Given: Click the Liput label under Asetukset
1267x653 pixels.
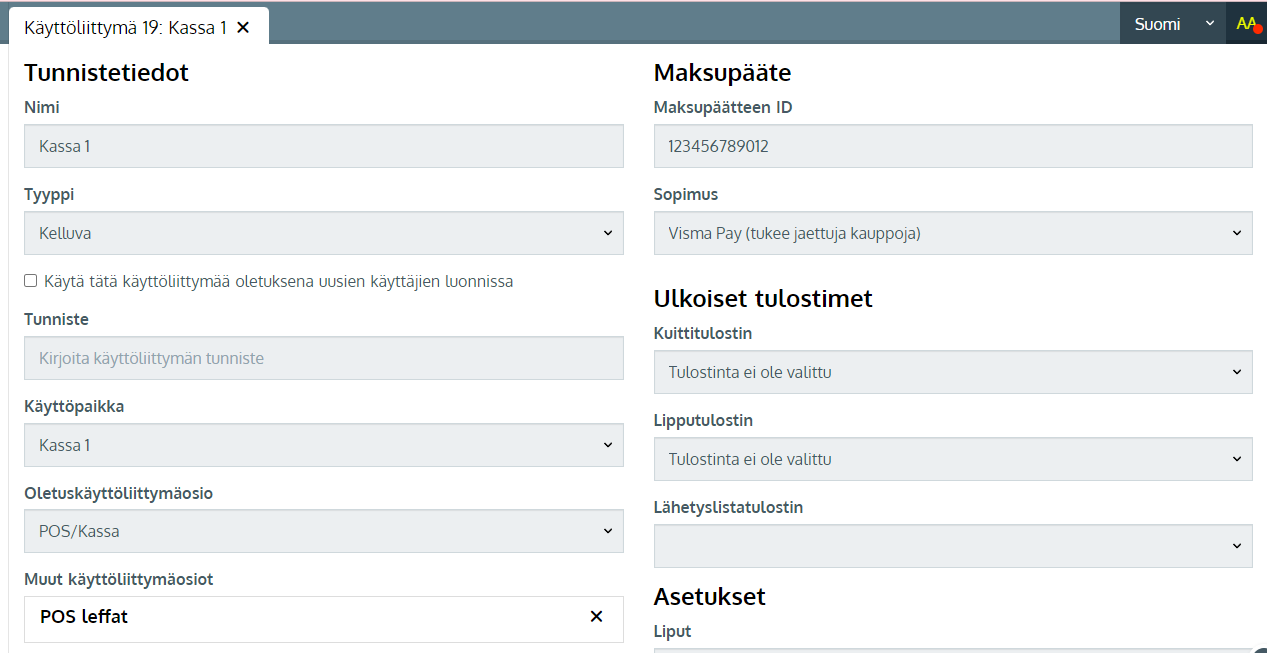Looking at the screenshot, I should pyautogui.click(x=672, y=631).
